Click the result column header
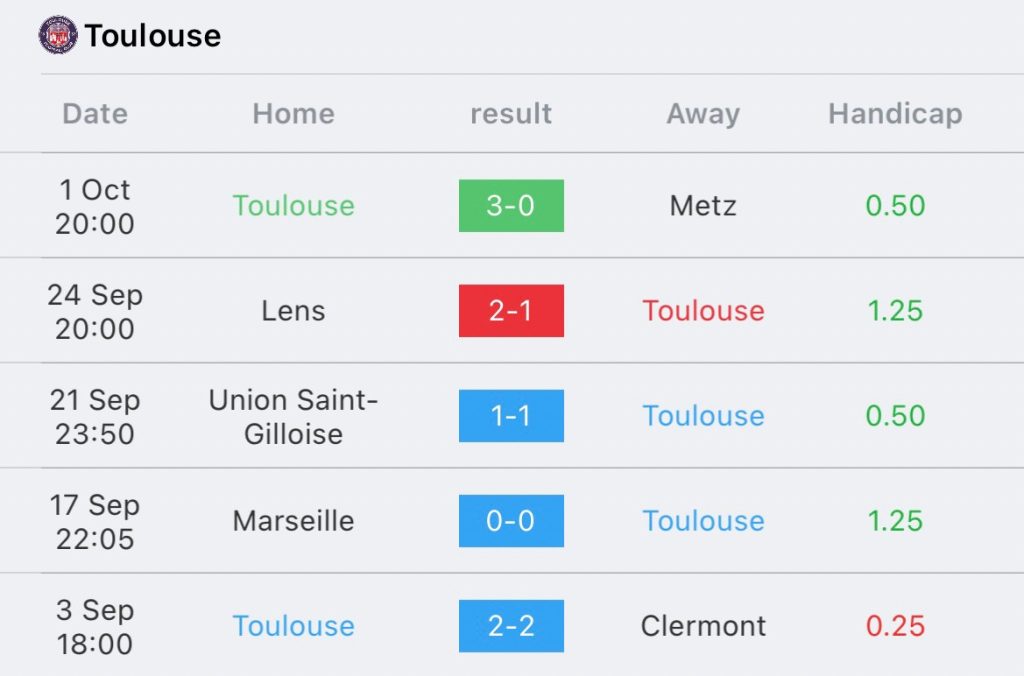 [x=511, y=114]
